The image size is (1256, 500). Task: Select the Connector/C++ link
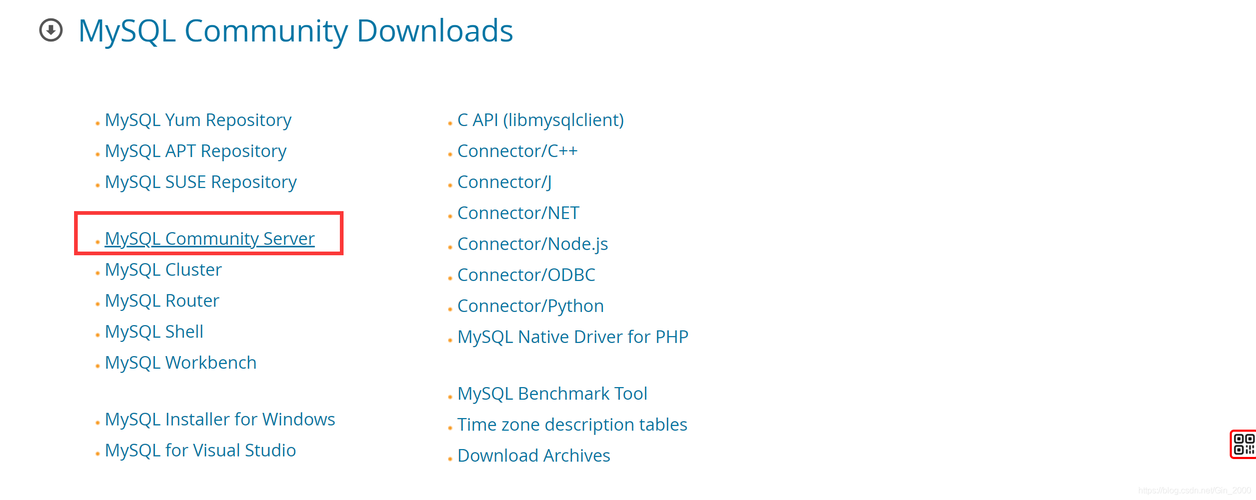click(517, 151)
